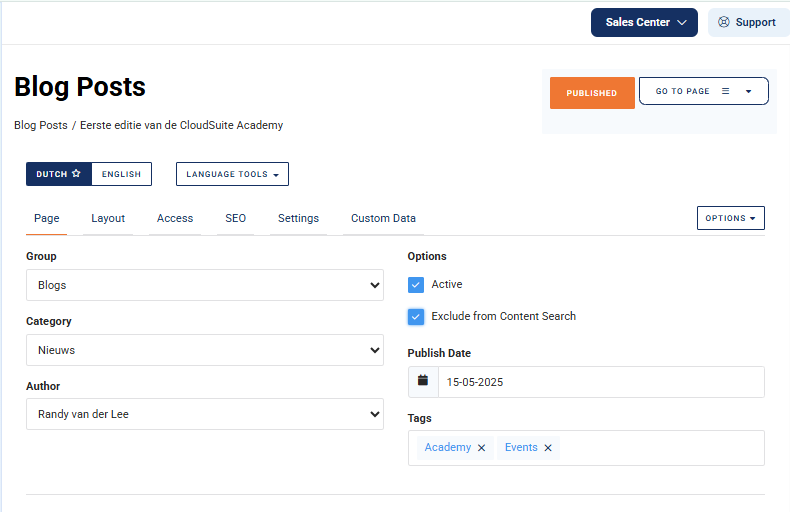Switch to the Page tab
The image size is (790, 512).
(46, 218)
